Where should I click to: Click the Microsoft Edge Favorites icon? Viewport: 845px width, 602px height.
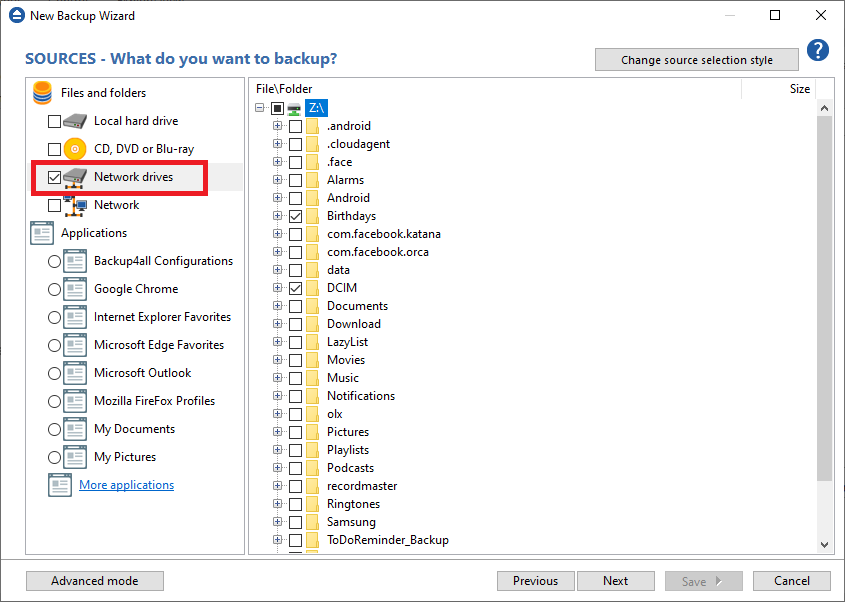coord(75,345)
